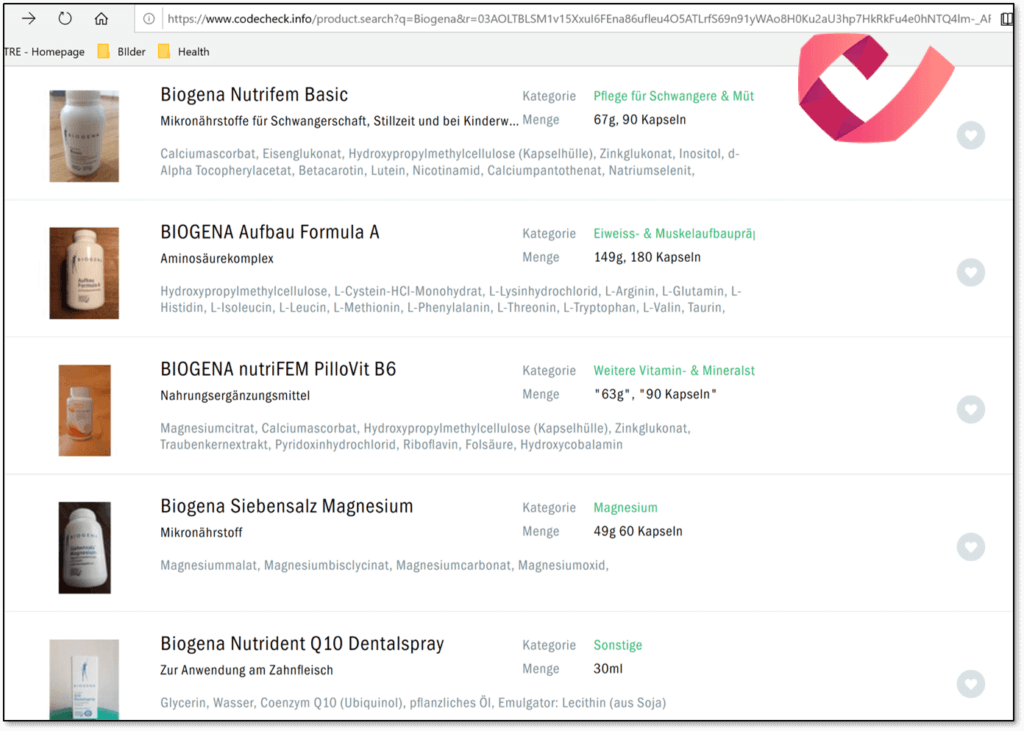Click quantity '49g 60 Kapseln'
Screen dimensions: 1024x731
[x=637, y=531]
